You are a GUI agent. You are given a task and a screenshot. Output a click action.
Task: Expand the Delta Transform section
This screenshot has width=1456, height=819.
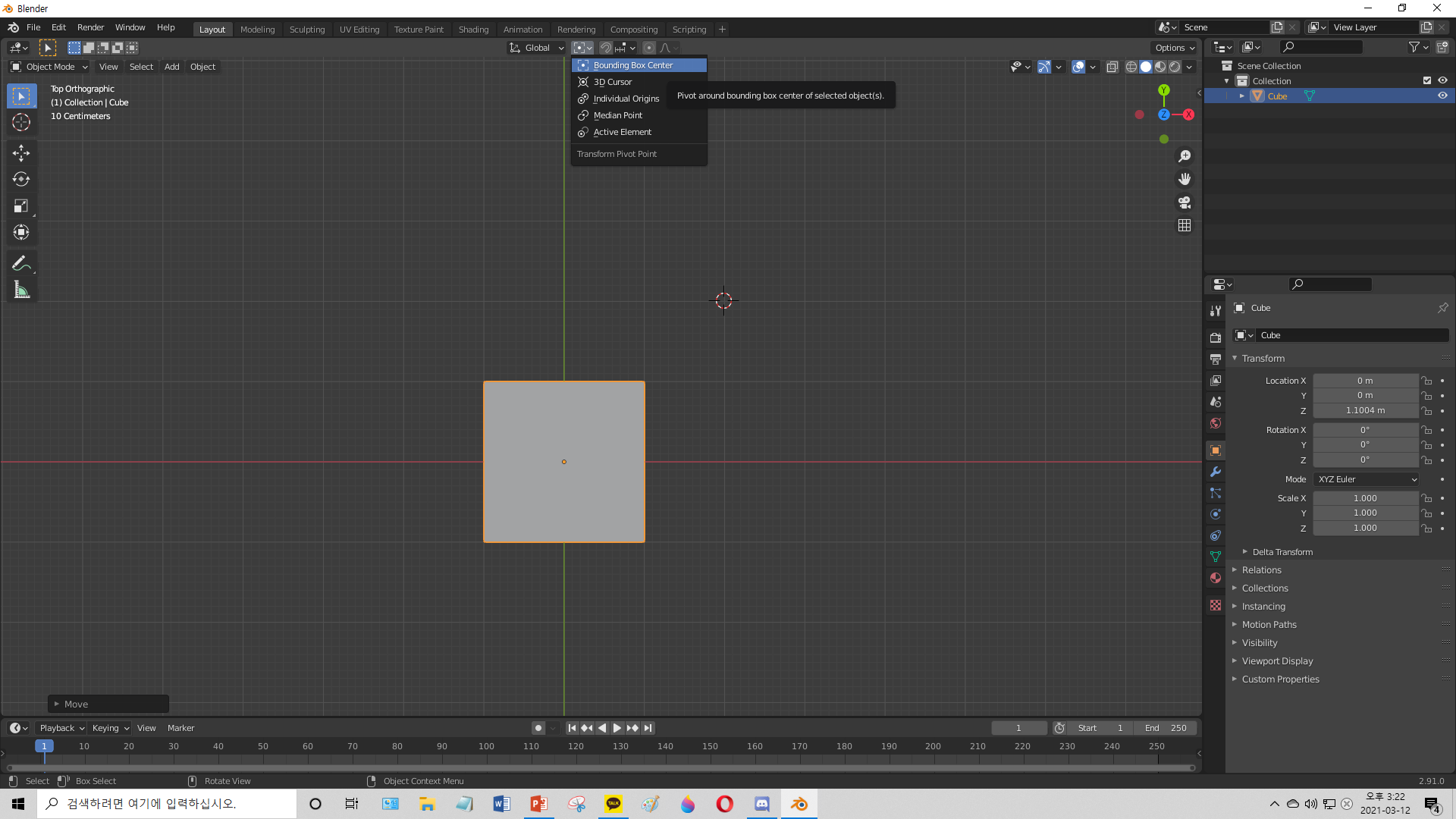(x=1282, y=552)
